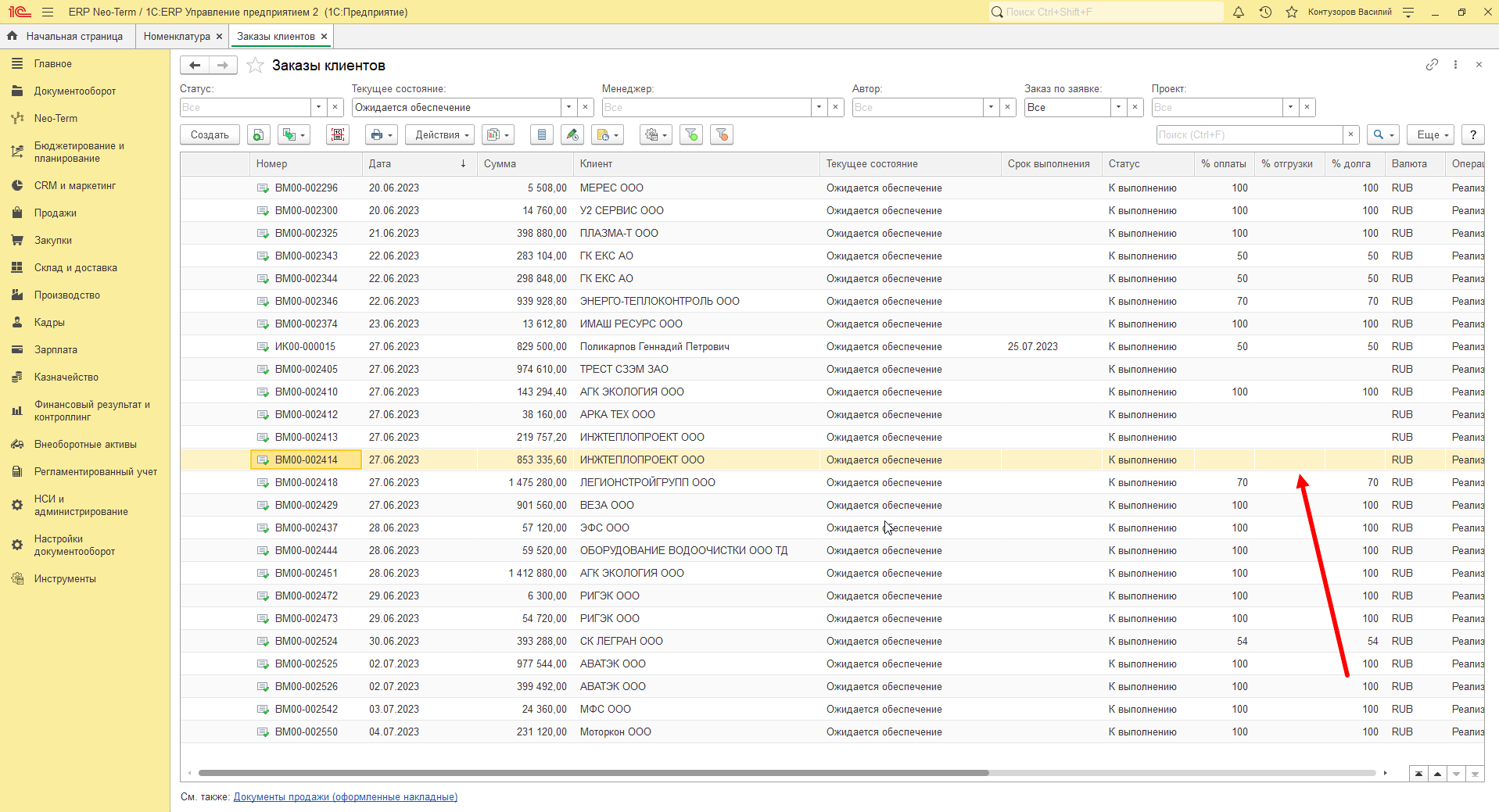The width and height of the screenshot is (1499, 812).
Task: Open the hamburger main menu icon
Action: point(48,12)
